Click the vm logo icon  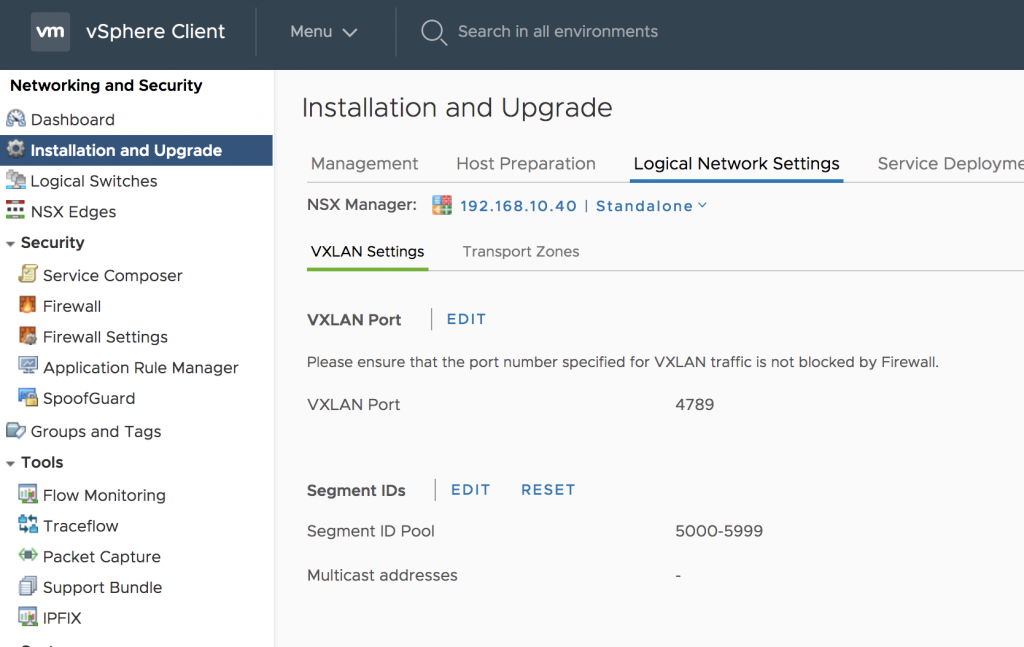(x=50, y=31)
